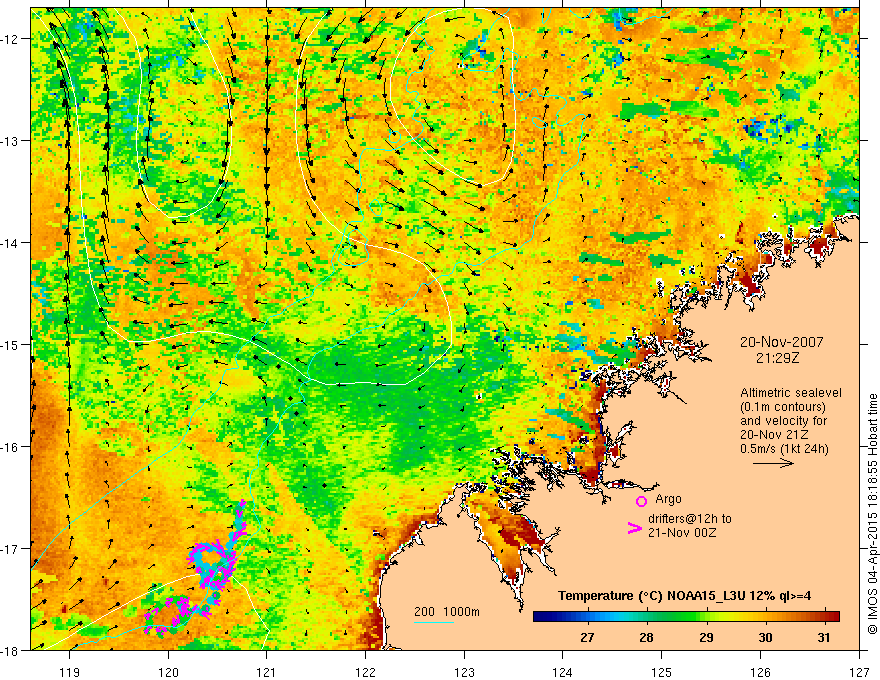Select the 21:29Z time label
Viewport: 880px width, 680px height.
[777, 357]
